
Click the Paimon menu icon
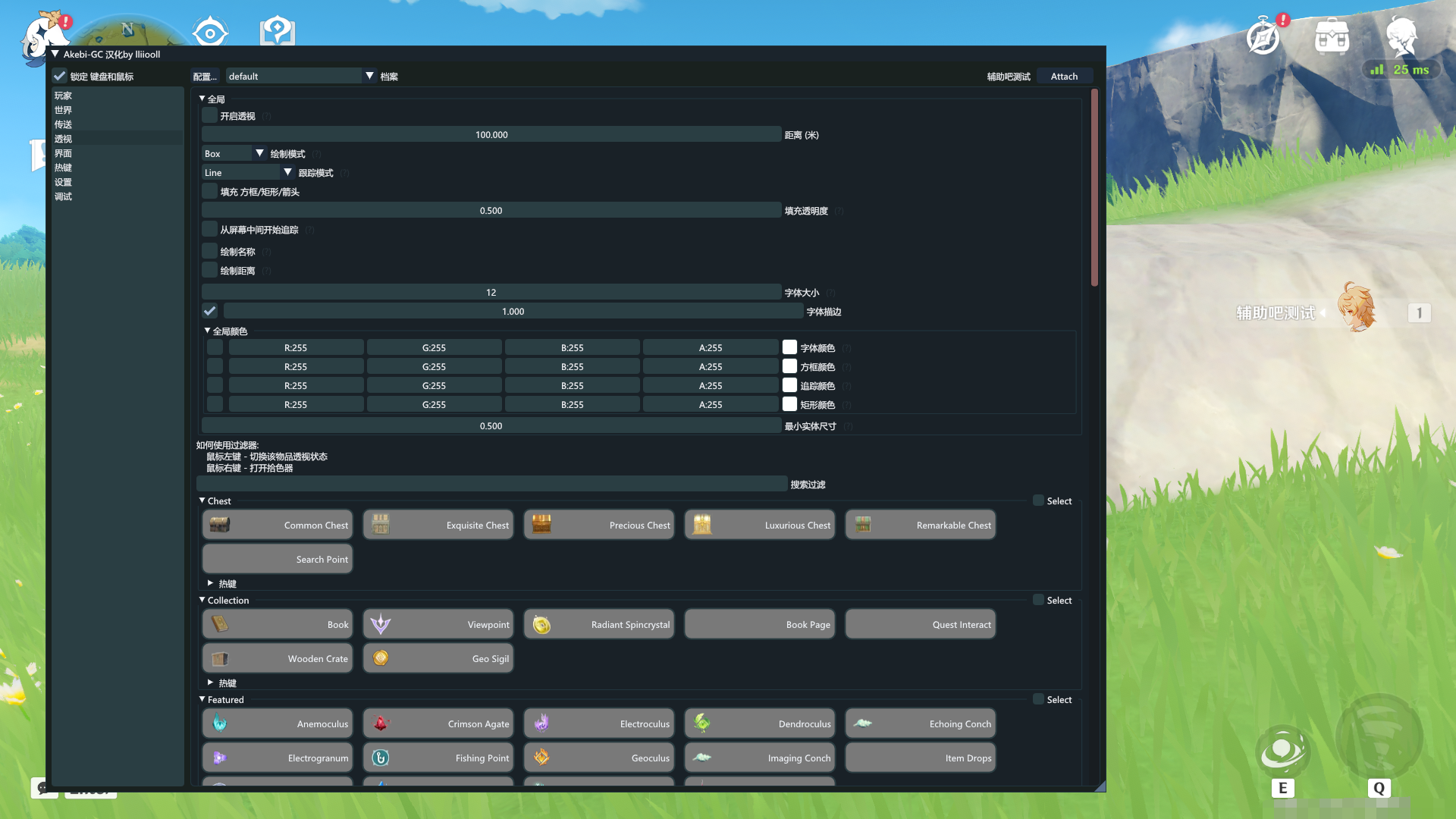tap(45, 36)
